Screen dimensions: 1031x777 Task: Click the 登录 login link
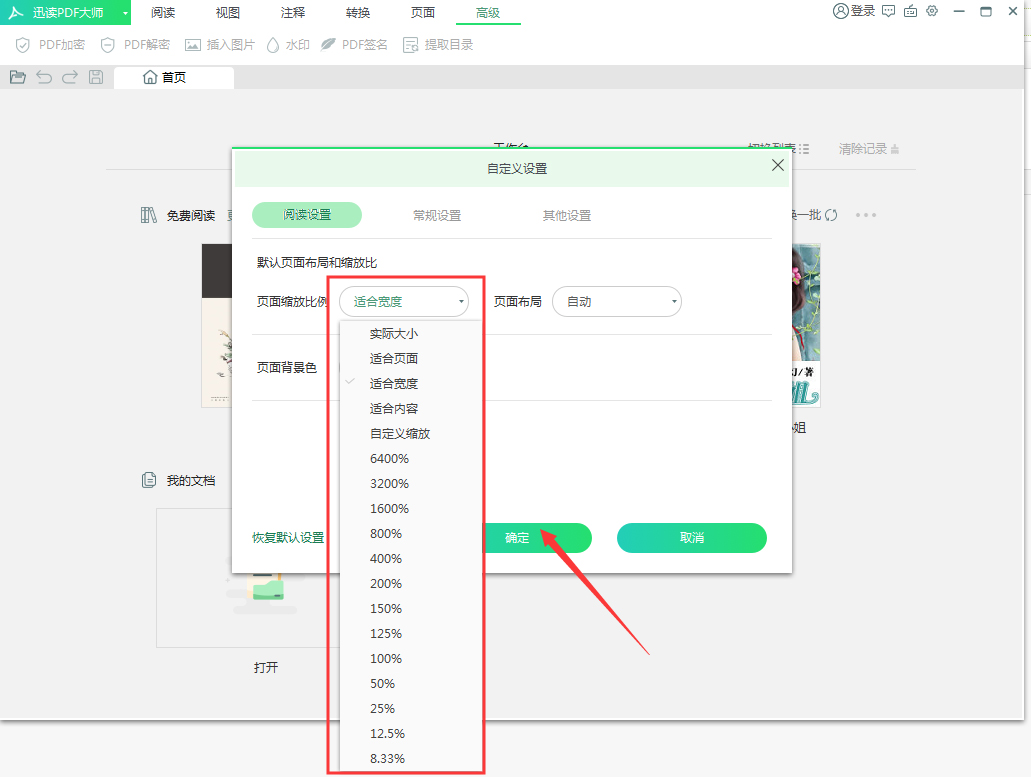coord(861,12)
